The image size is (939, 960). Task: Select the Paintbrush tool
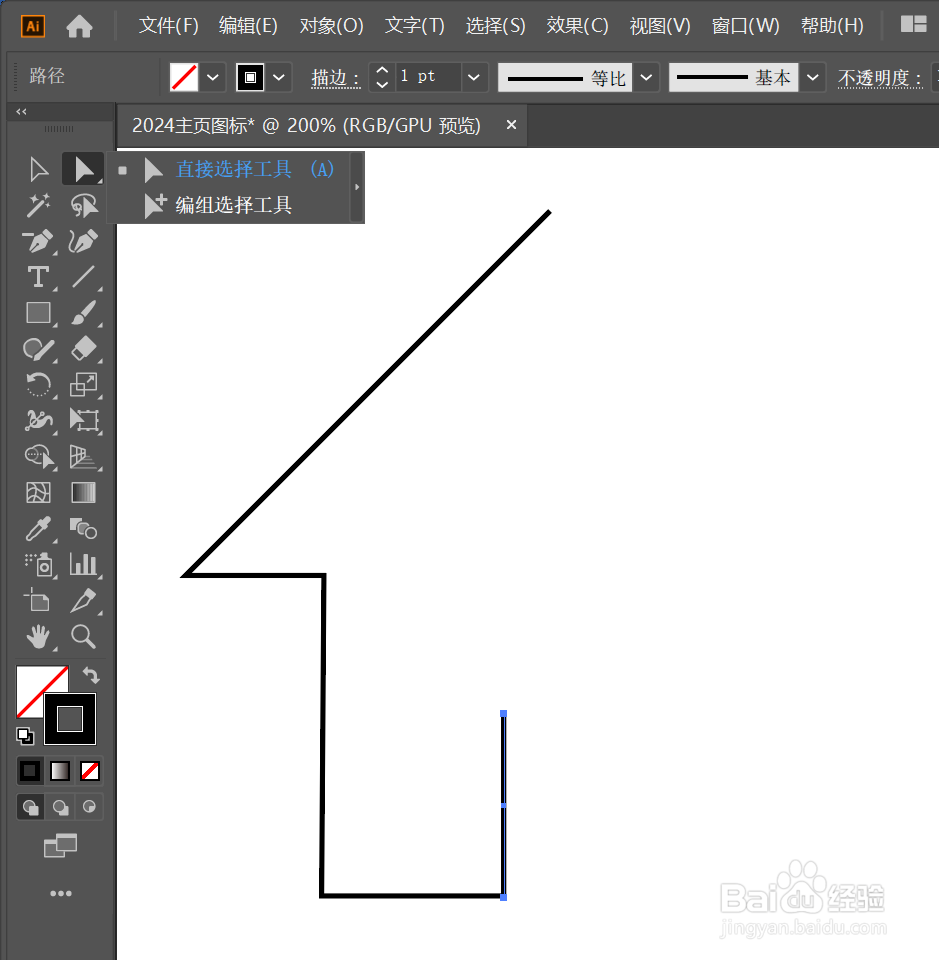click(x=84, y=313)
